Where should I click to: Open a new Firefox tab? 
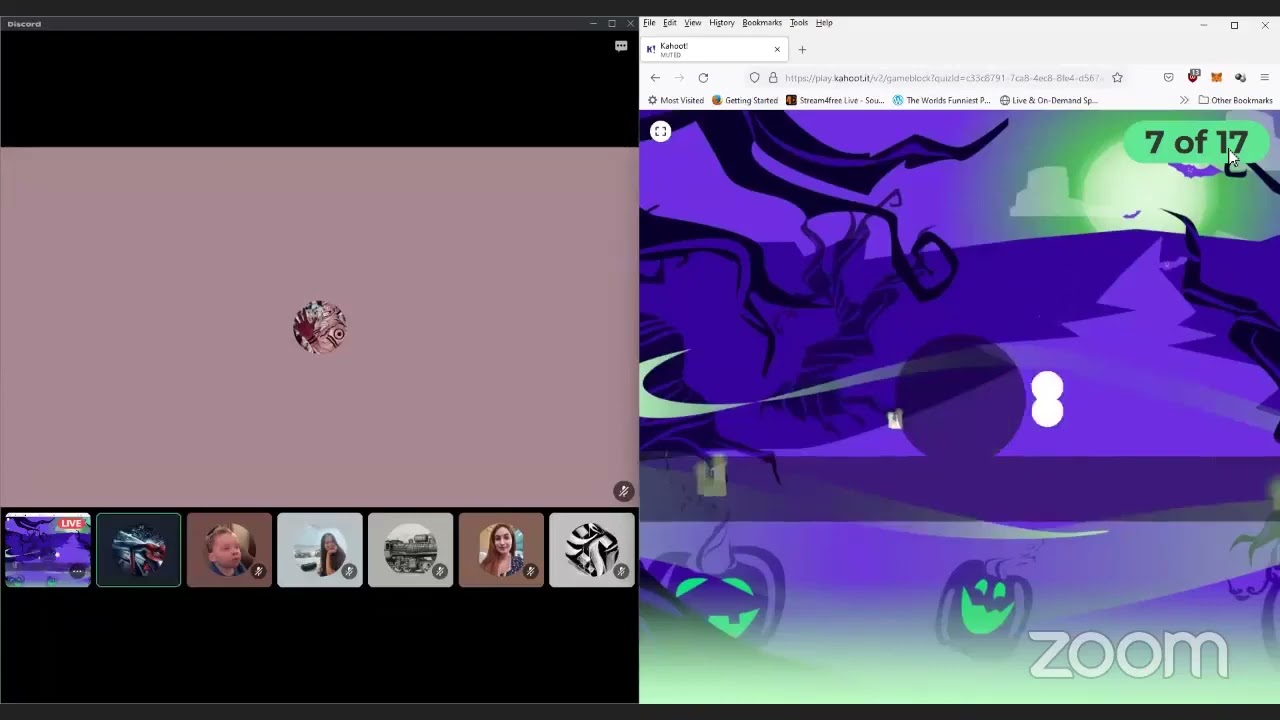pyautogui.click(x=802, y=49)
